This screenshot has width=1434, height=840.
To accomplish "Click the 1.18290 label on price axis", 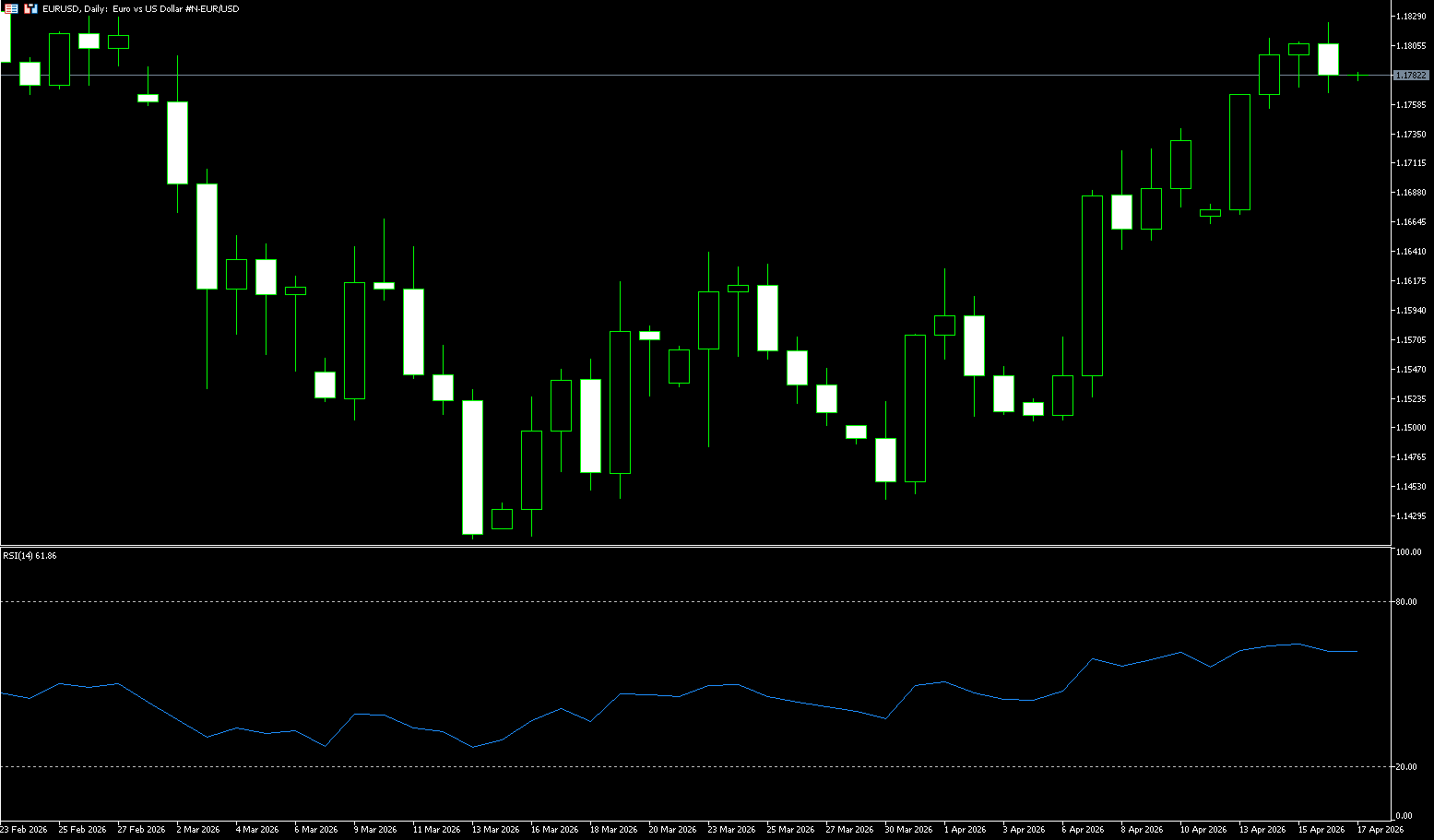I will point(1411,17).
